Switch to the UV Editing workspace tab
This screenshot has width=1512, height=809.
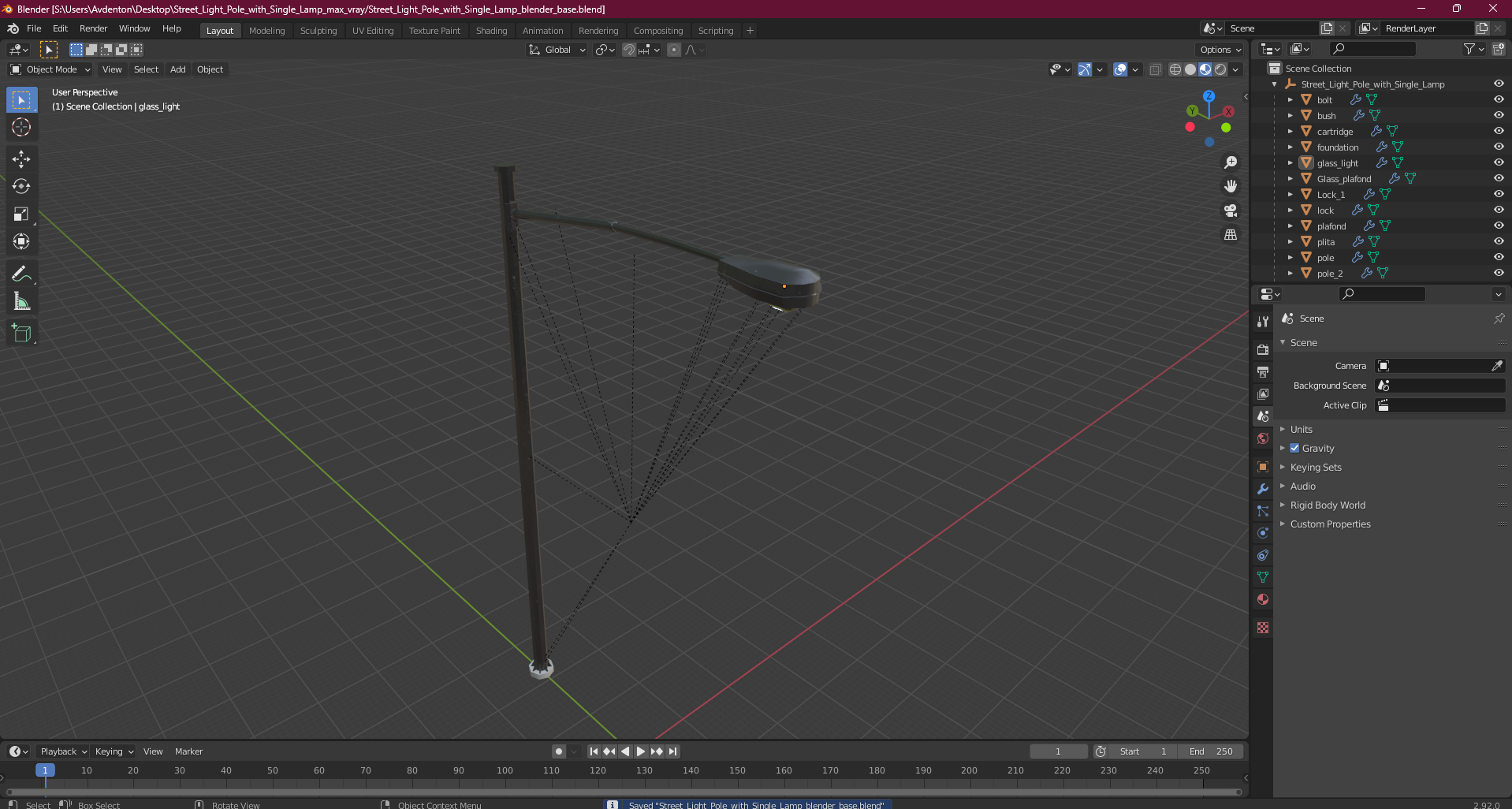point(373,31)
